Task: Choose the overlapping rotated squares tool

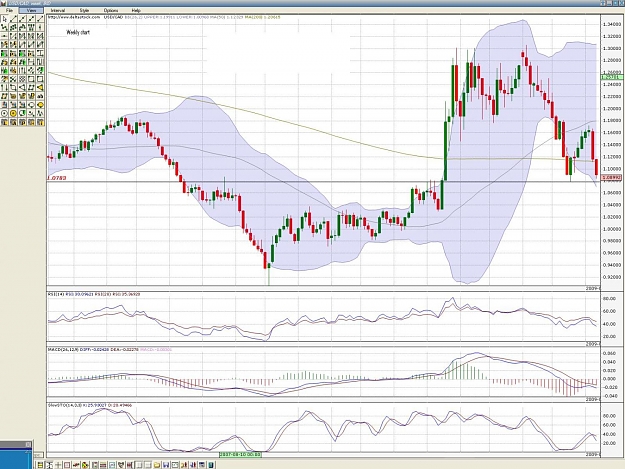Action: coord(13,88)
